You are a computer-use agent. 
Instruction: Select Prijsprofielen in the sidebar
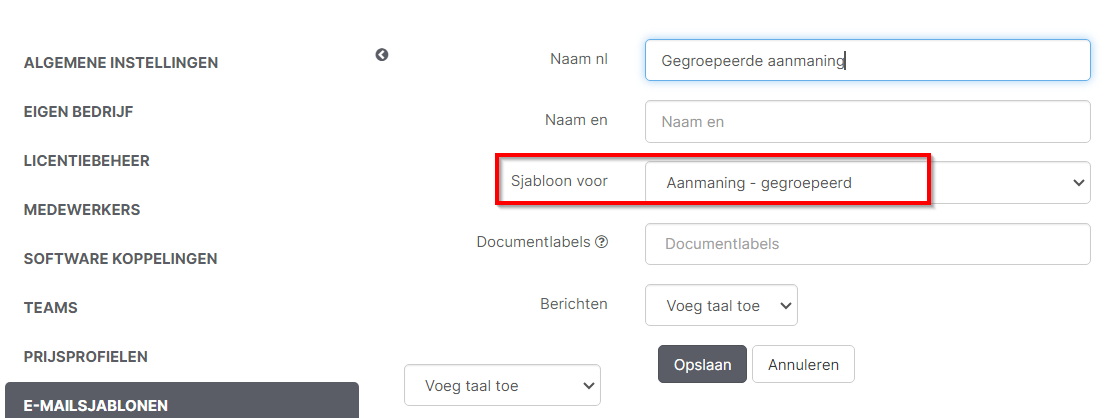point(86,357)
